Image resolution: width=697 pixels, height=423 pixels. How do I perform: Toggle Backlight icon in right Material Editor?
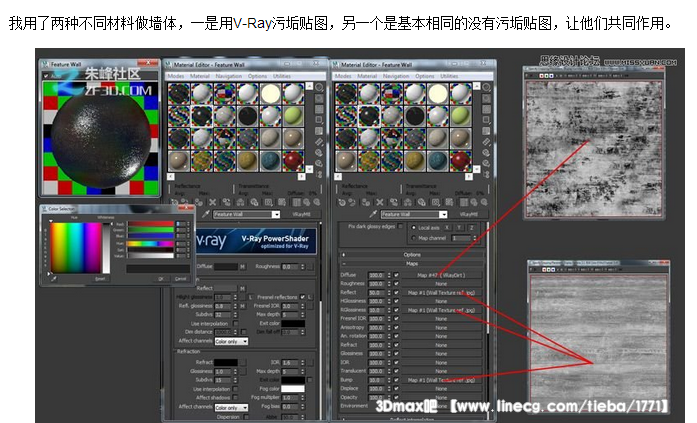486,98
